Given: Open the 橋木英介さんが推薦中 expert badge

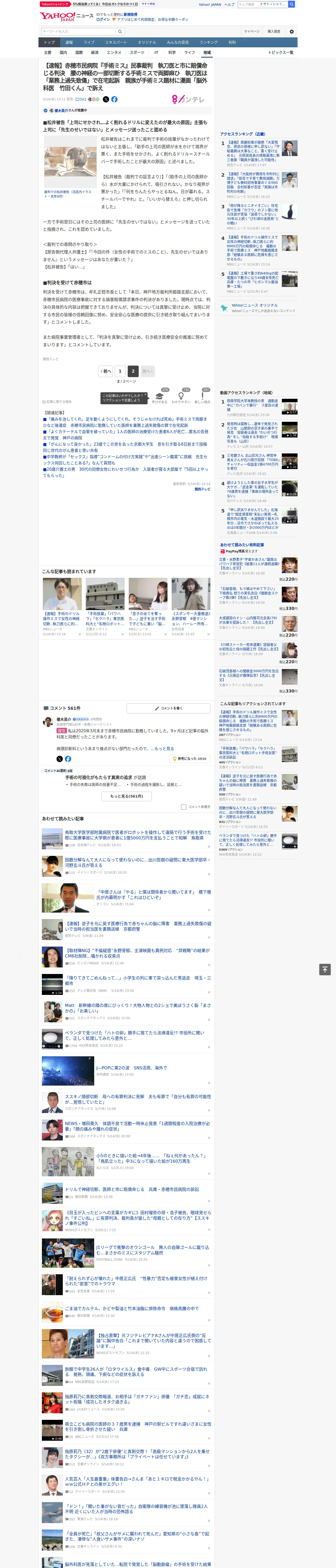Looking at the screenshot, I should pyautogui.click(x=65, y=110).
